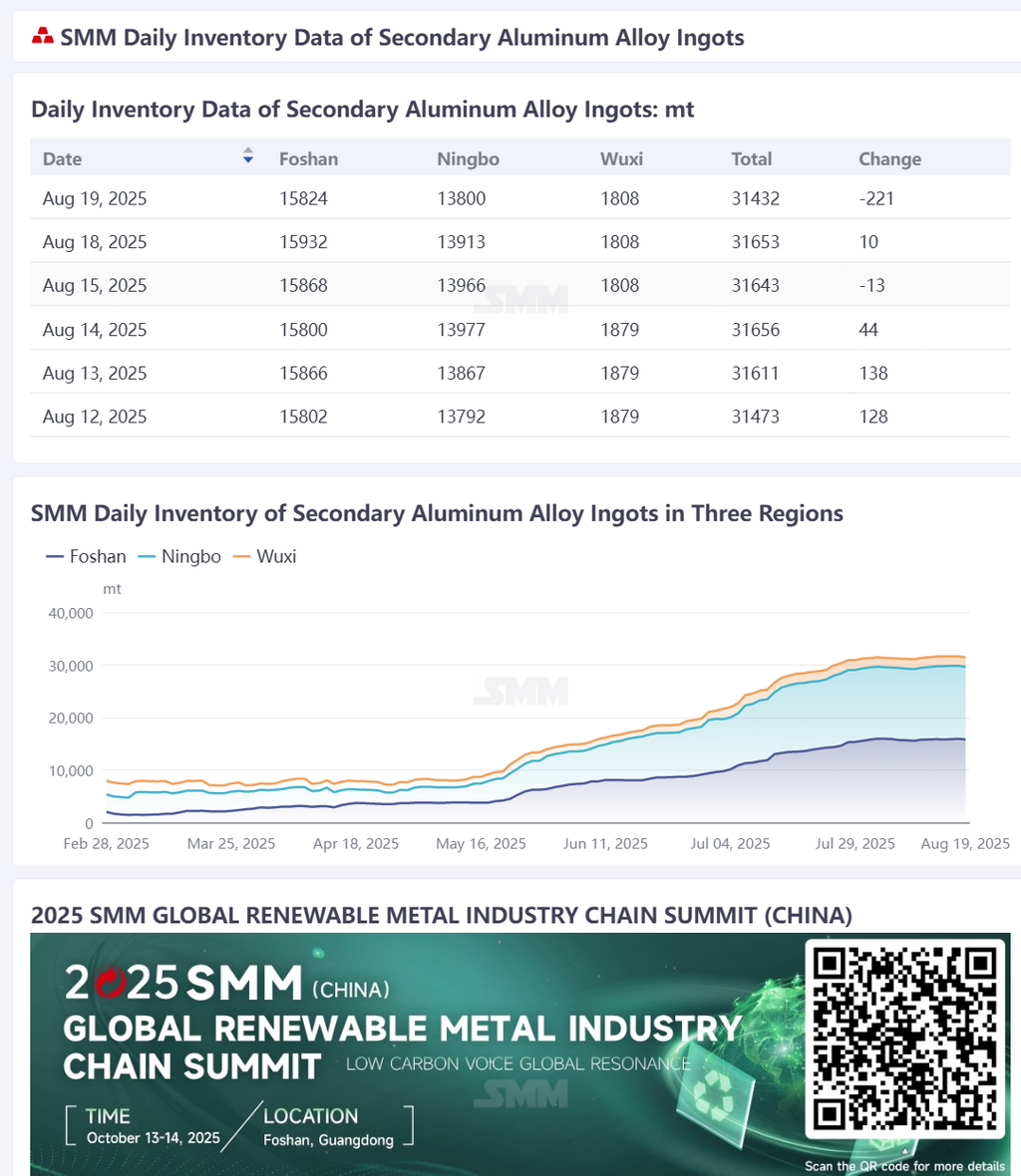Click Change value -13
Image resolution: width=1021 pixels, height=1176 pixels.
coord(871,286)
